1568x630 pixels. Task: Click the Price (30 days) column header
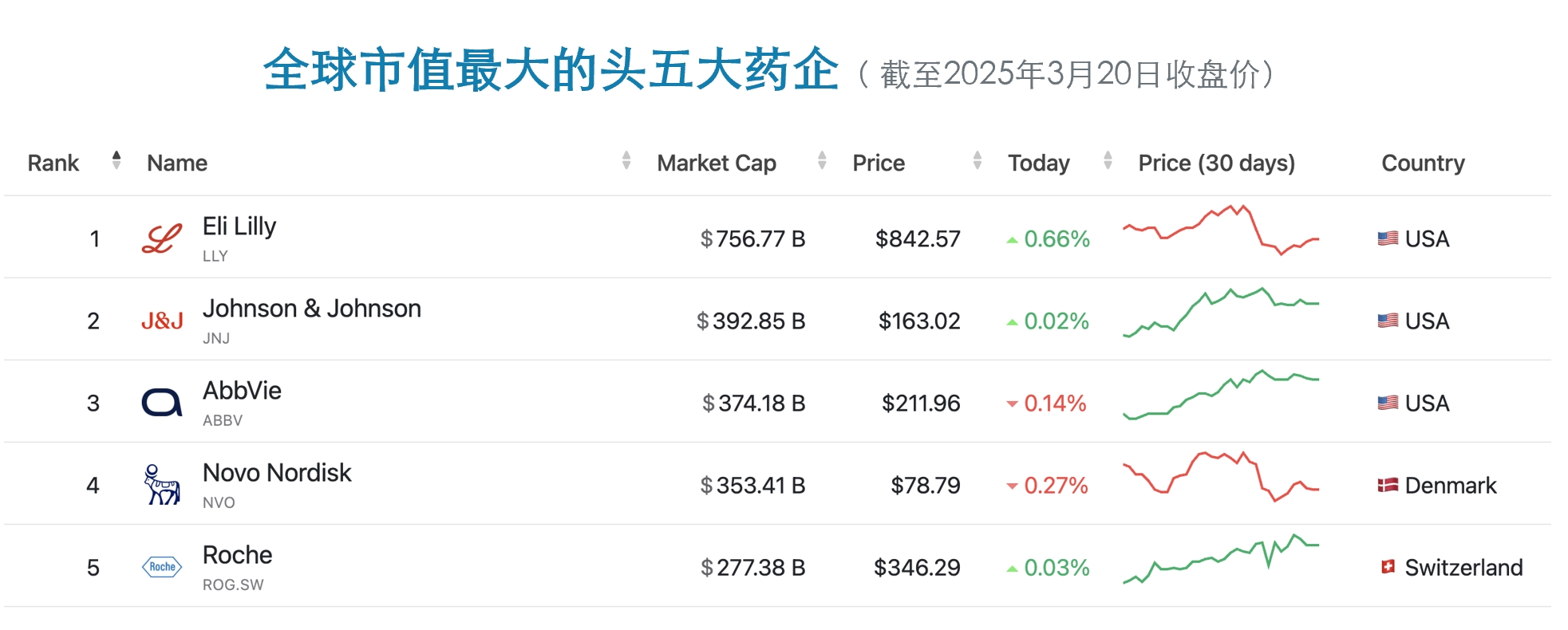click(1216, 163)
